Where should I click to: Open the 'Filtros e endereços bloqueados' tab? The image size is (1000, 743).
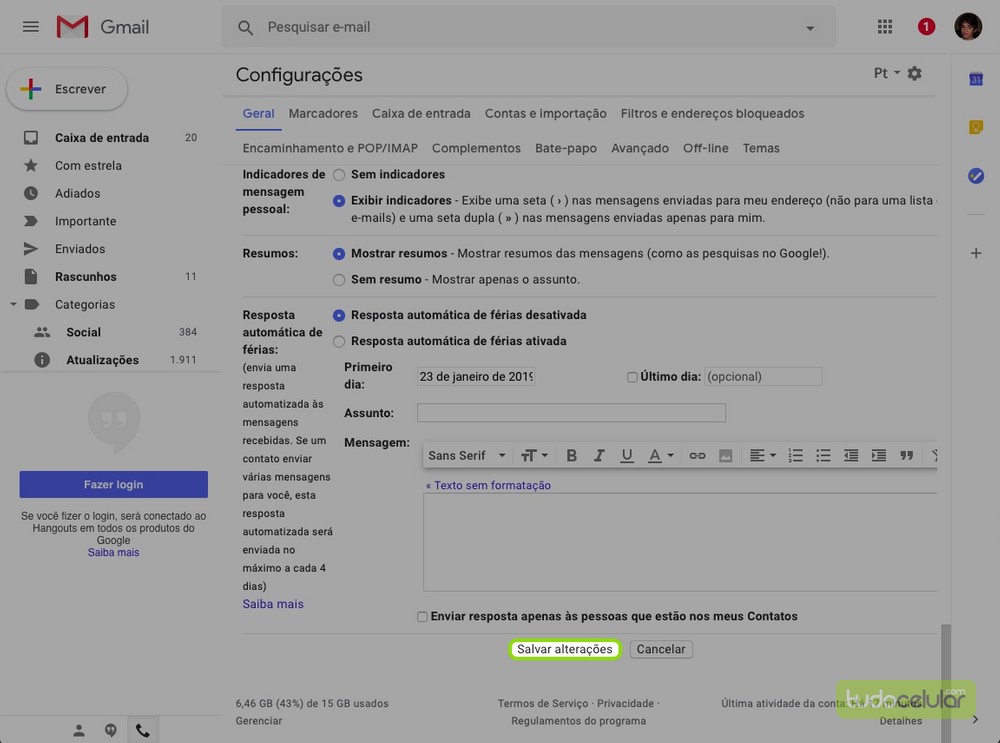coord(712,113)
